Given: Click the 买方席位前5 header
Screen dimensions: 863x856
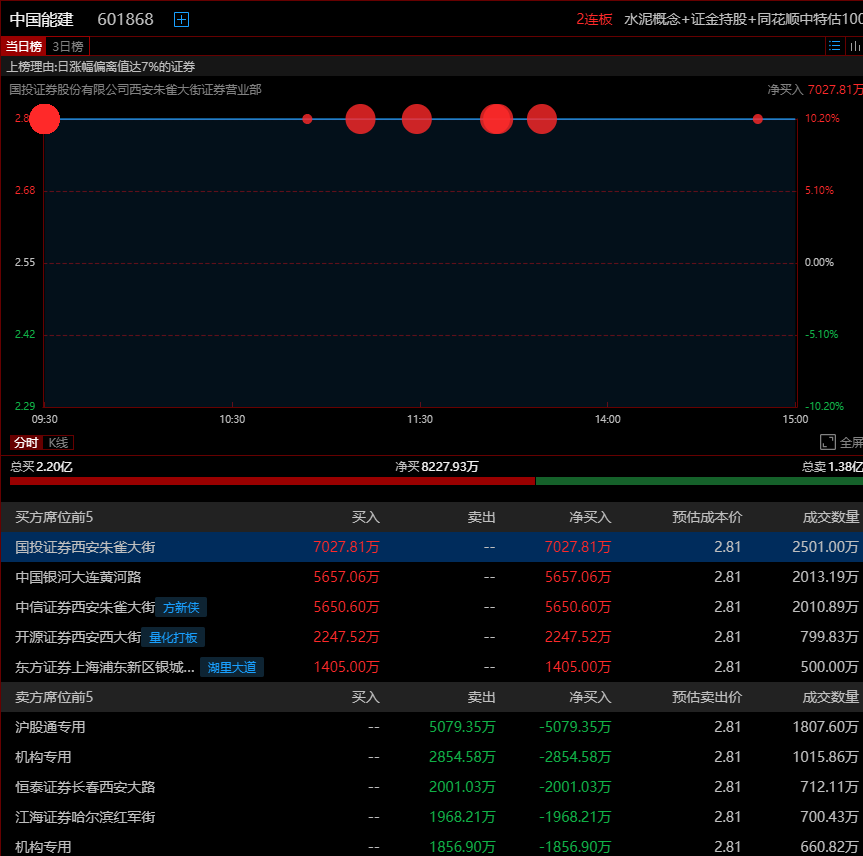Looking at the screenshot, I should click(54, 517).
